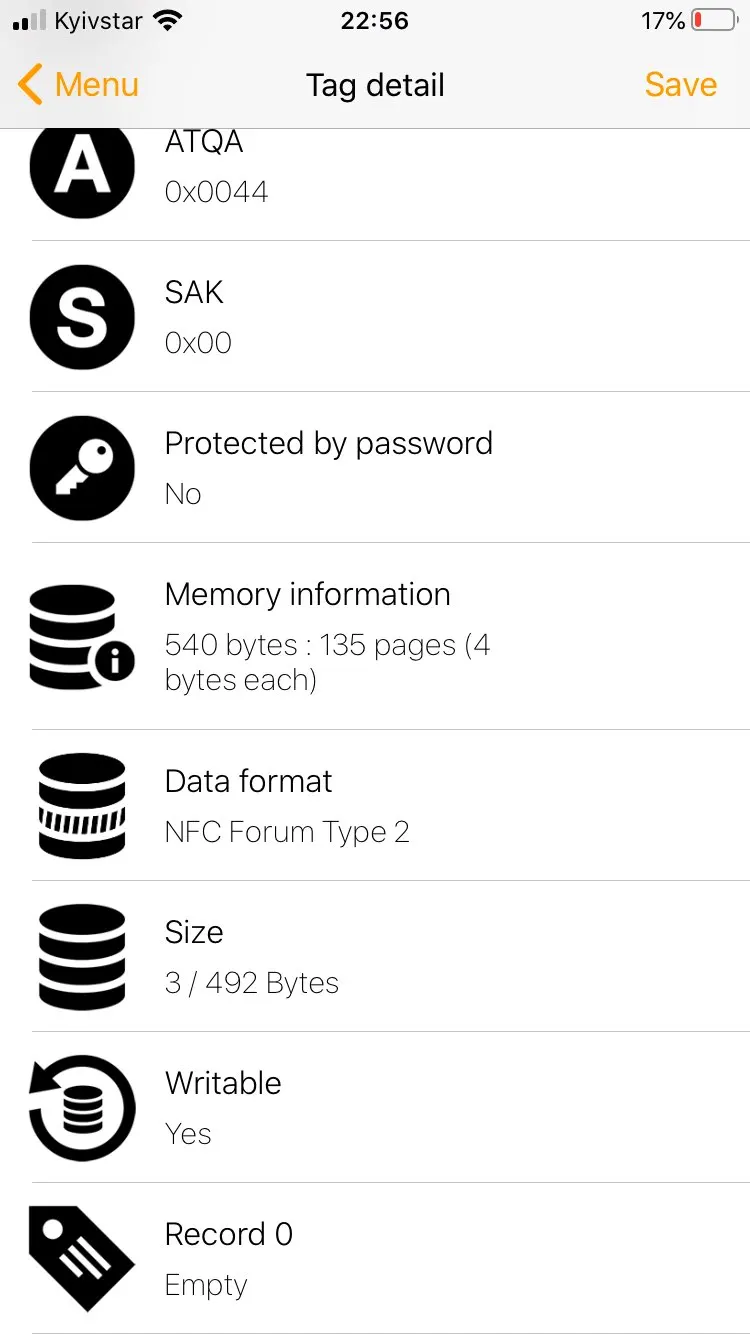Select the ATQA 0x0044 value
The height and width of the screenshot is (1334, 750).
click(x=216, y=191)
